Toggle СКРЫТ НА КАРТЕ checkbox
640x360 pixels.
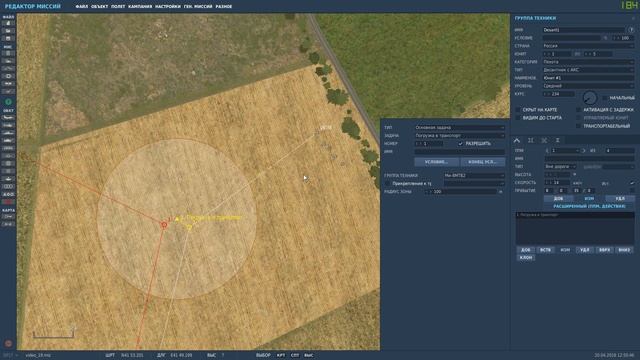coord(518,110)
